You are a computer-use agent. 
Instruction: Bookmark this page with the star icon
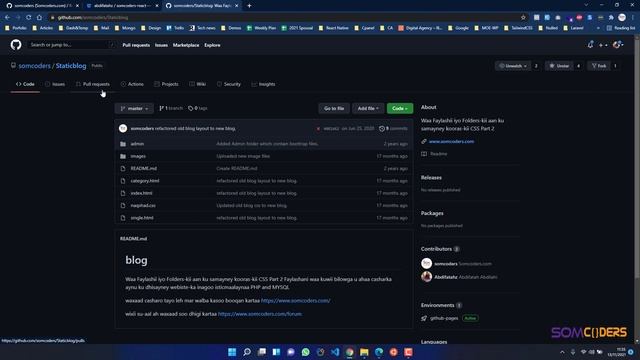(523, 18)
